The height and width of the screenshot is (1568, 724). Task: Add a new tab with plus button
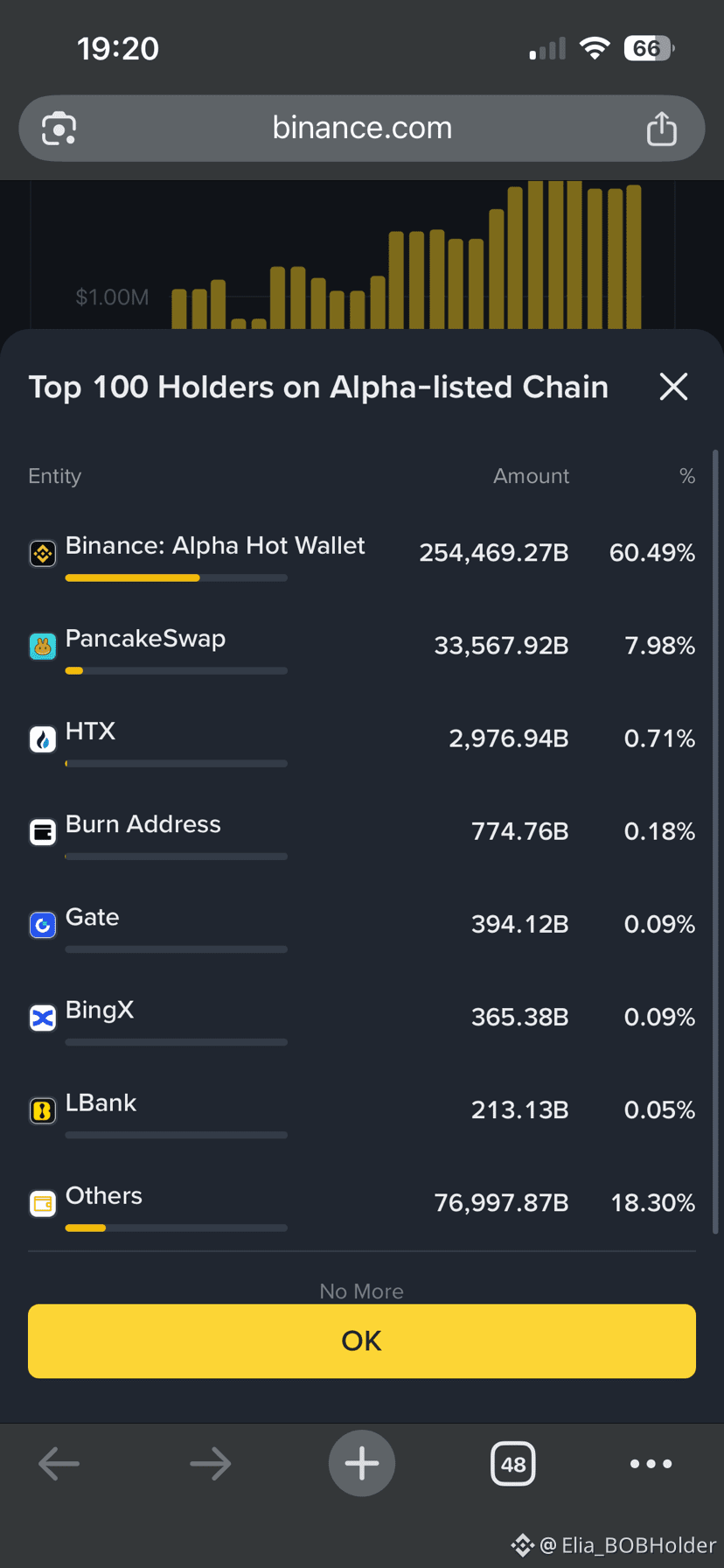362,1463
